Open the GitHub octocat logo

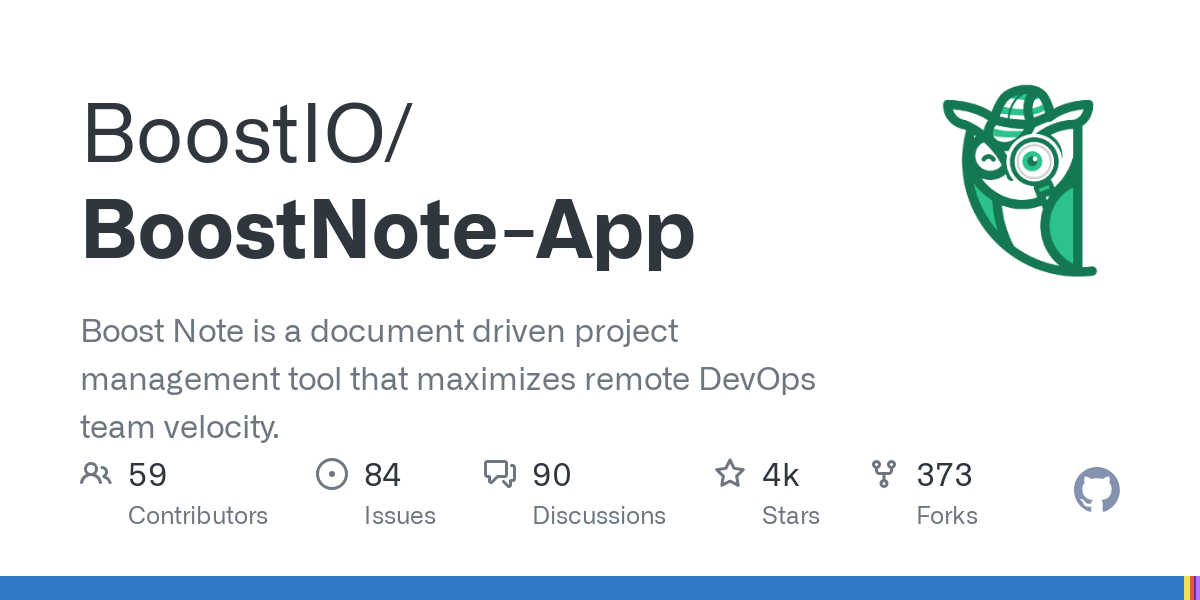(1096, 490)
